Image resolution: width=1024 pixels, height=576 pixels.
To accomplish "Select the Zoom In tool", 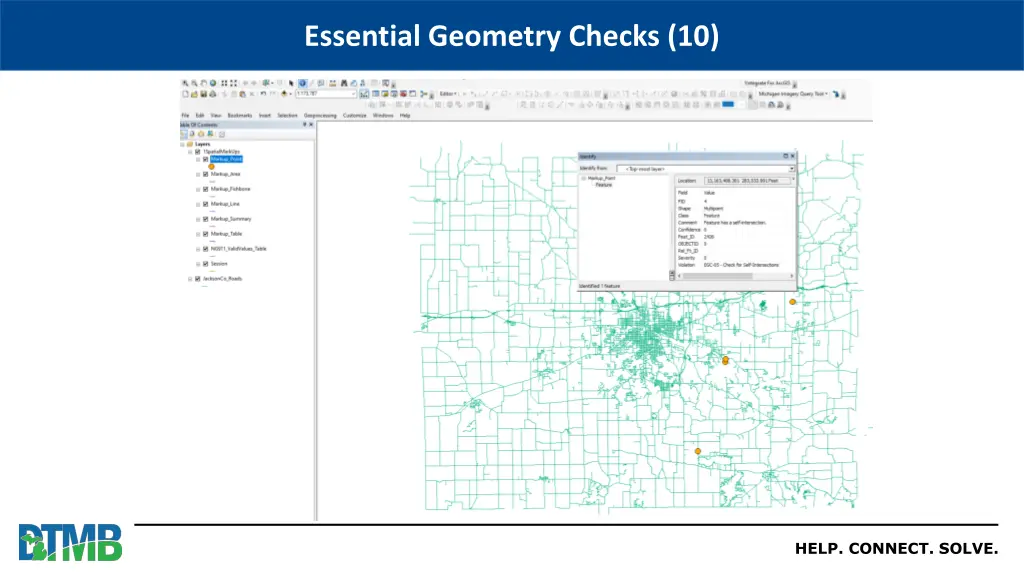I will (x=185, y=84).
